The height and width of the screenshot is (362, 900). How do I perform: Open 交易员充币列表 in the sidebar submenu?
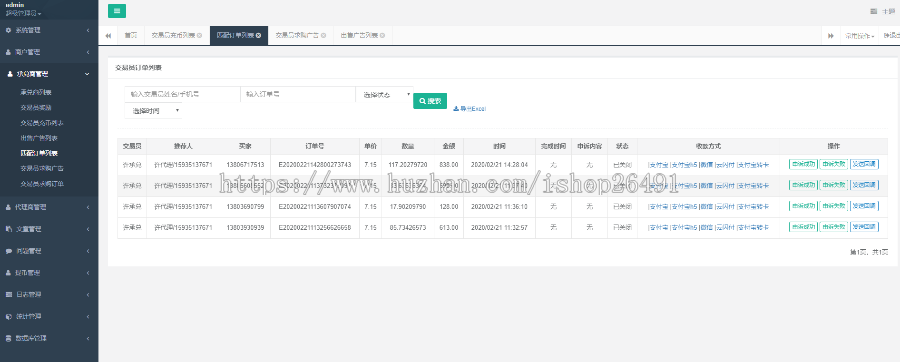(42, 123)
